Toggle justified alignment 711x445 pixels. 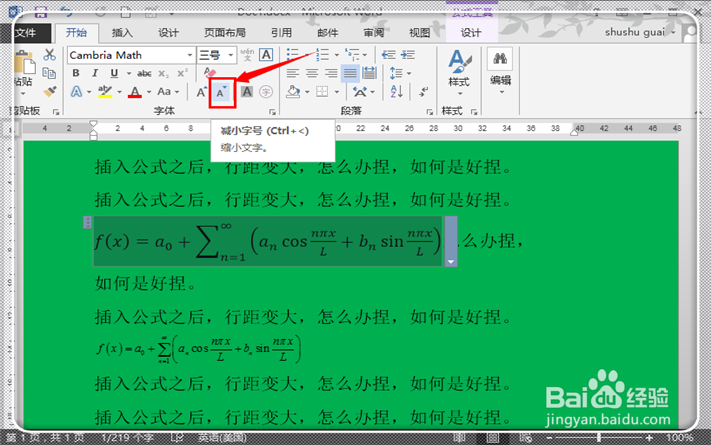(350, 73)
